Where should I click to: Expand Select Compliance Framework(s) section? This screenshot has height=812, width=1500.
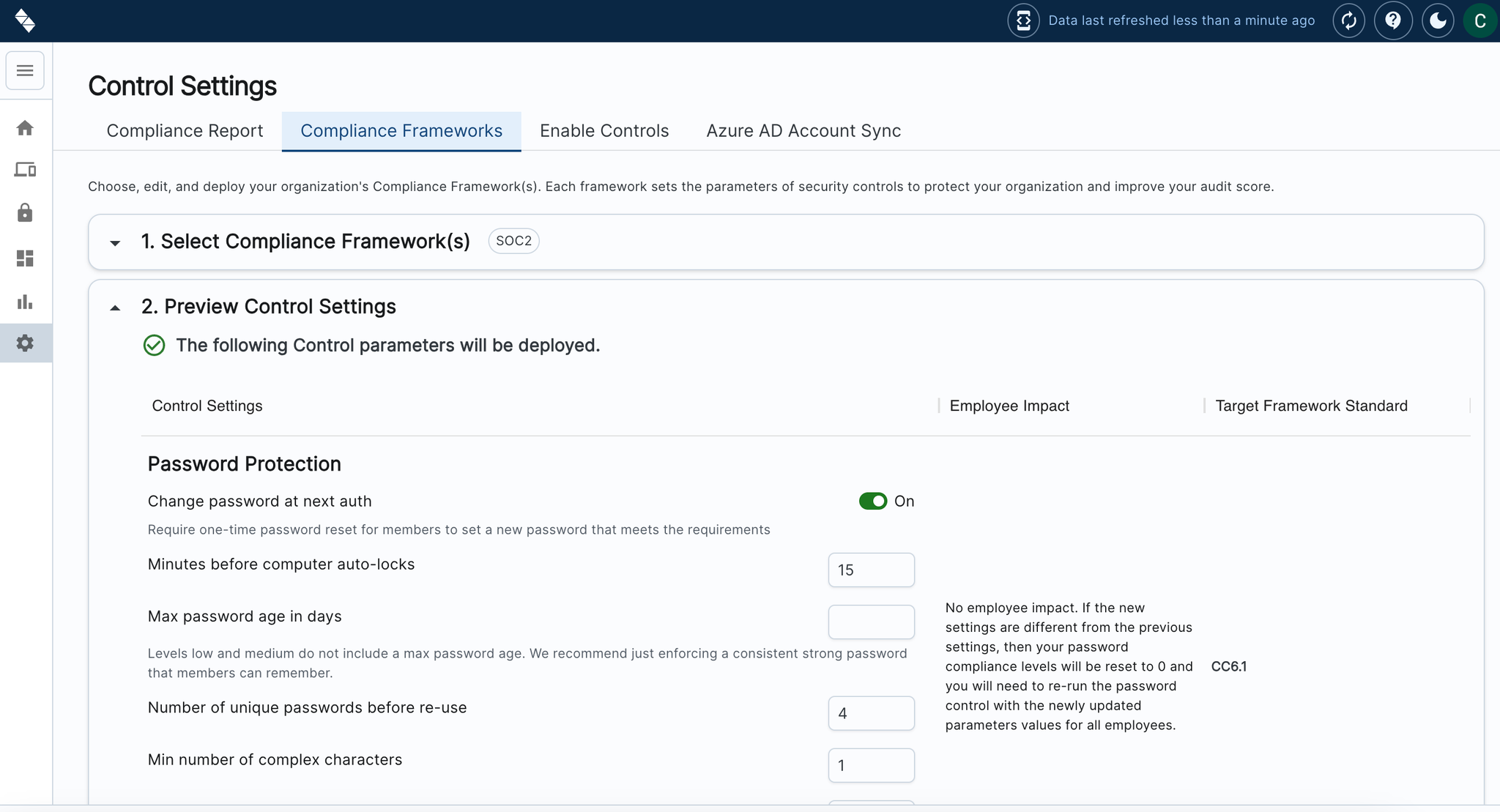coord(115,242)
